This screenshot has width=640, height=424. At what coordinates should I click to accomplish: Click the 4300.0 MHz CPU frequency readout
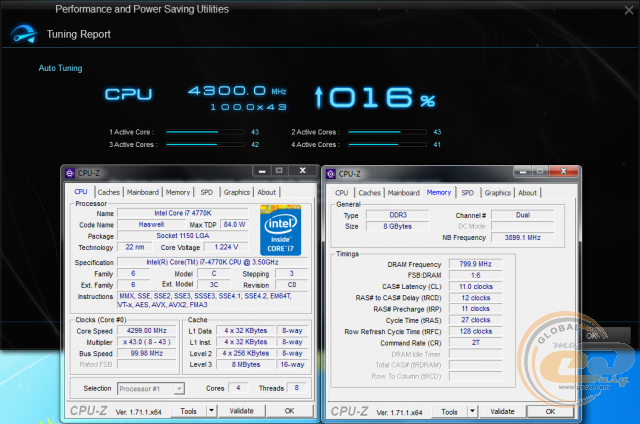tap(237, 91)
